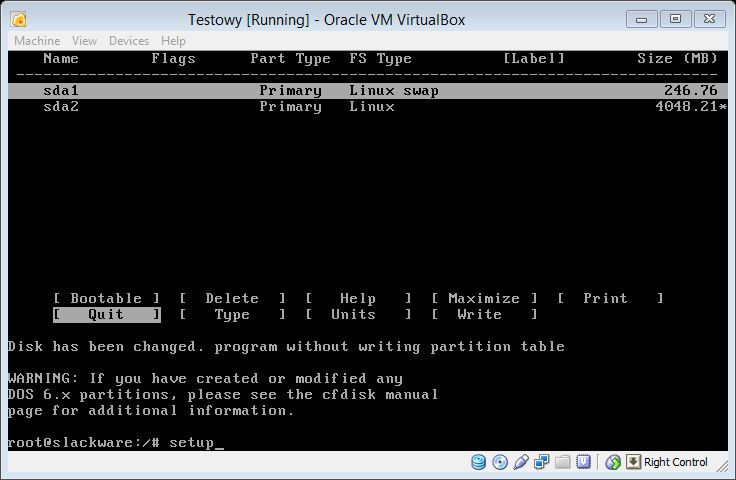The height and width of the screenshot is (480, 736).
Task: Select the Bootable option in cfdisk
Action: tap(107, 298)
